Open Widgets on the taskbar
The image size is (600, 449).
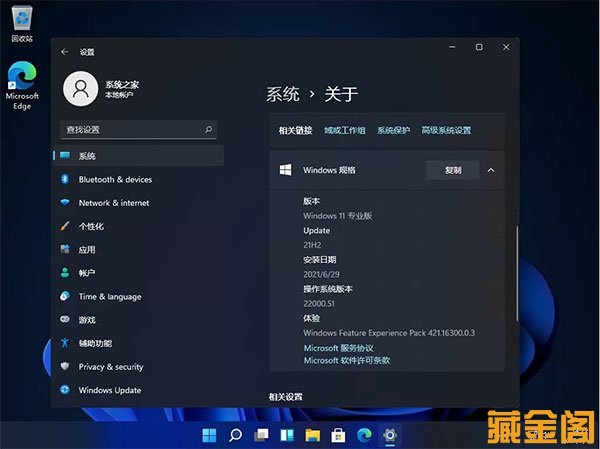tap(287, 435)
